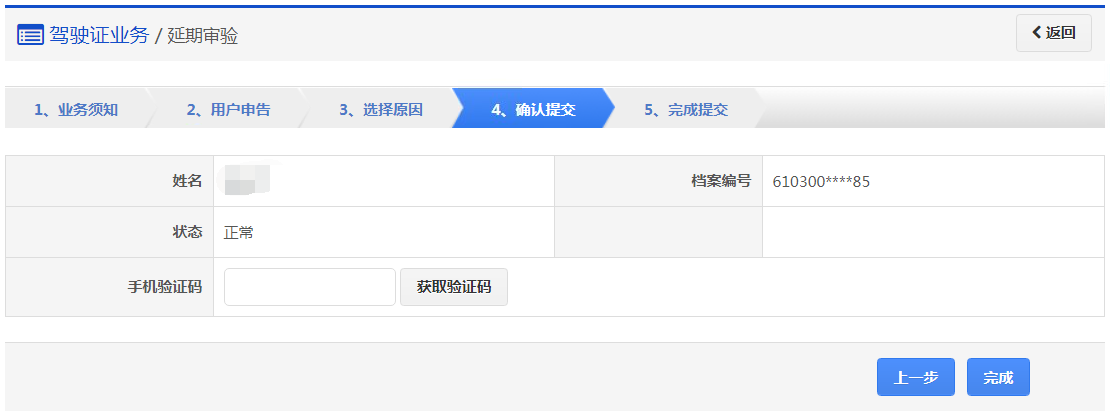Click the 姓名 field label
Image resolution: width=1110 pixels, height=417 pixels.
tap(187, 181)
